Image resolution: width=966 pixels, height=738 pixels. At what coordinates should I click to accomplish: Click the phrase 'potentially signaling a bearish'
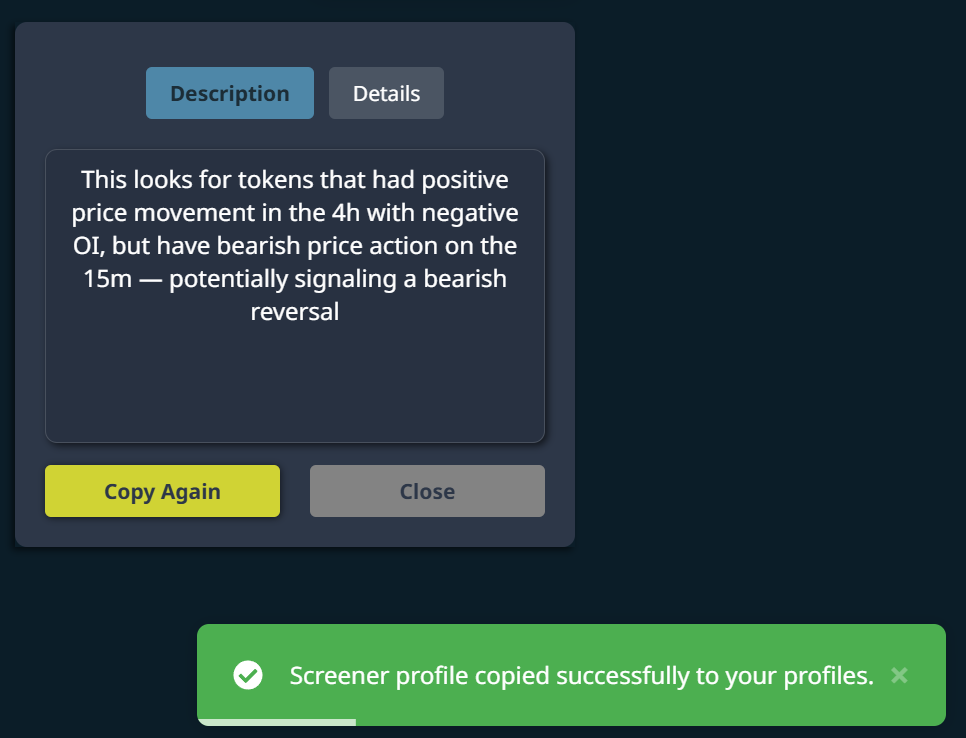point(338,279)
